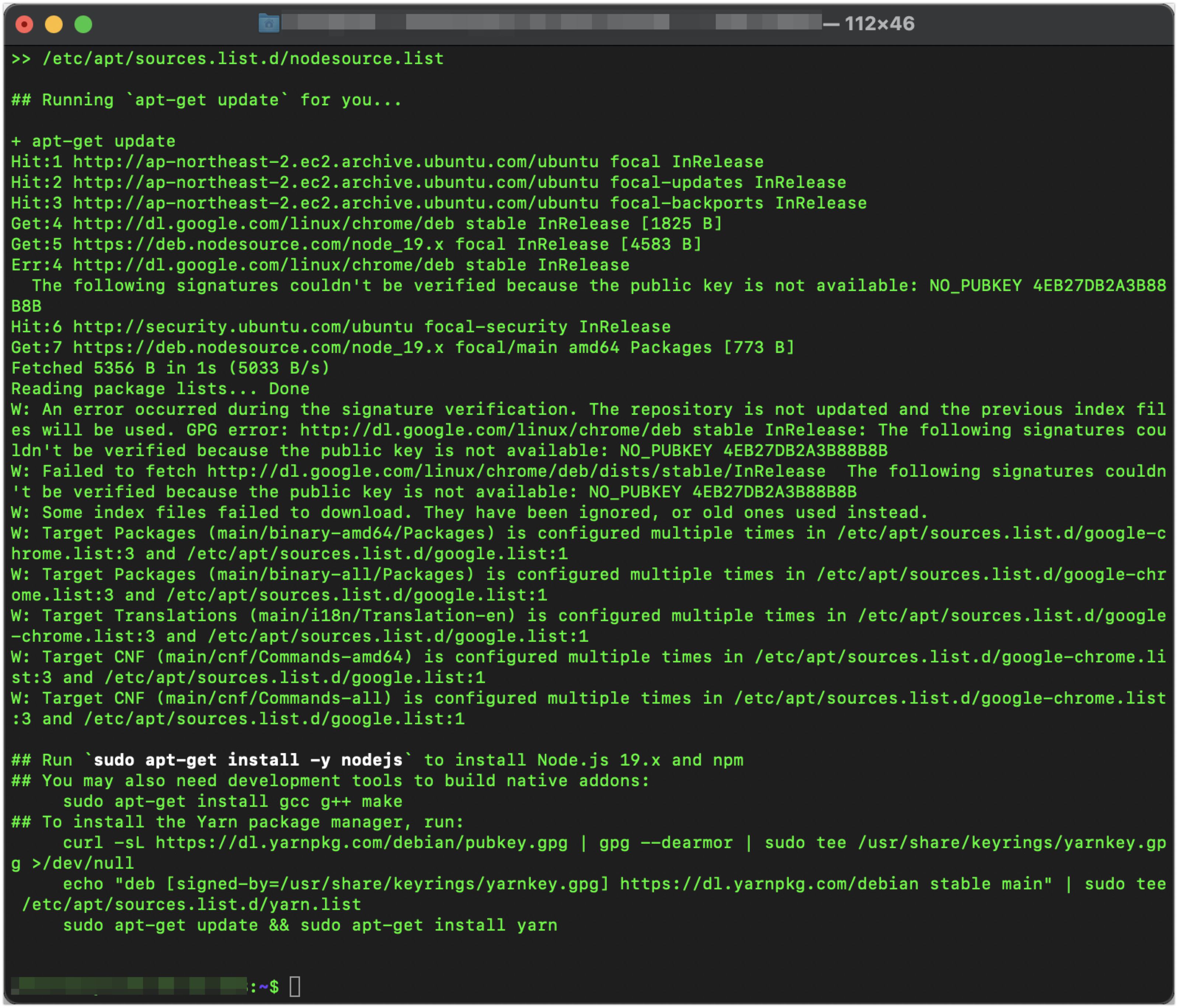Maximize the terminal using green button
This screenshot has height=1008, width=1178.
pyautogui.click(x=84, y=24)
